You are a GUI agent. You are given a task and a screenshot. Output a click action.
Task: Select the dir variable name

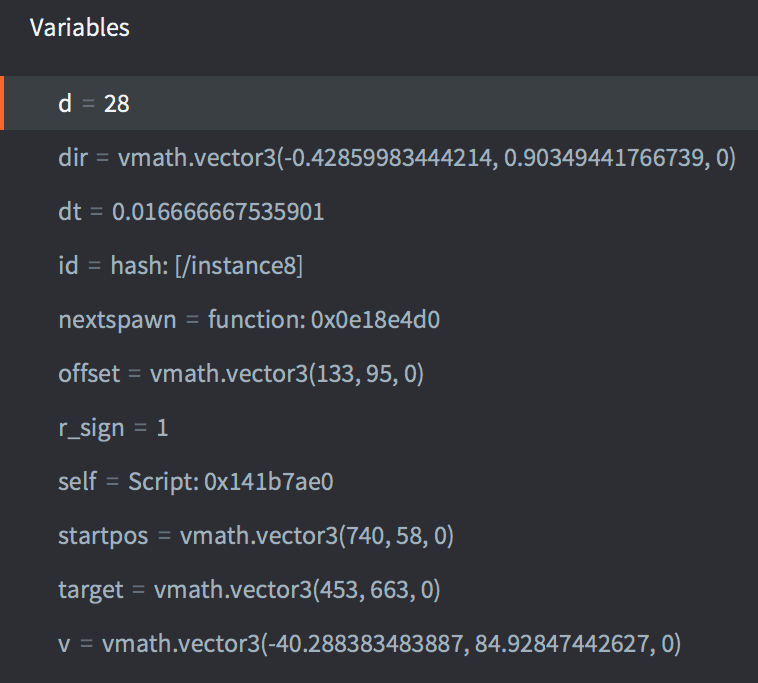click(x=73, y=157)
